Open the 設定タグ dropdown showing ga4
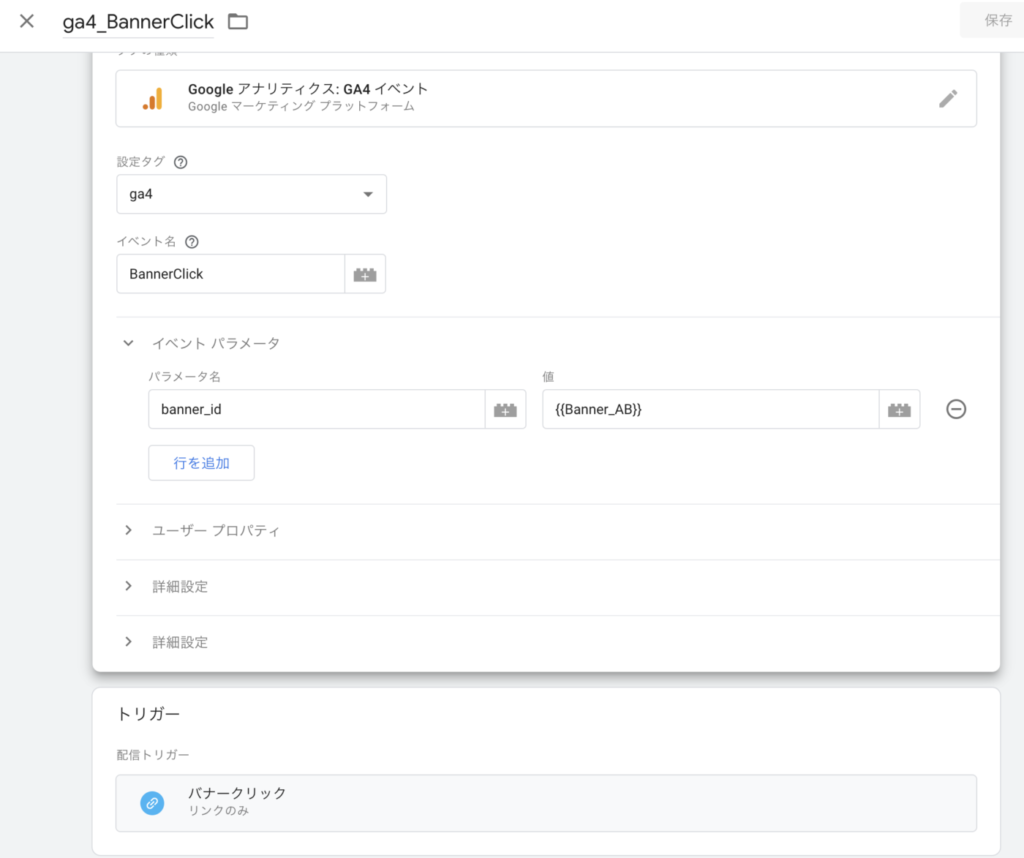The width and height of the screenshot is (1024, 858). [251, 194]
